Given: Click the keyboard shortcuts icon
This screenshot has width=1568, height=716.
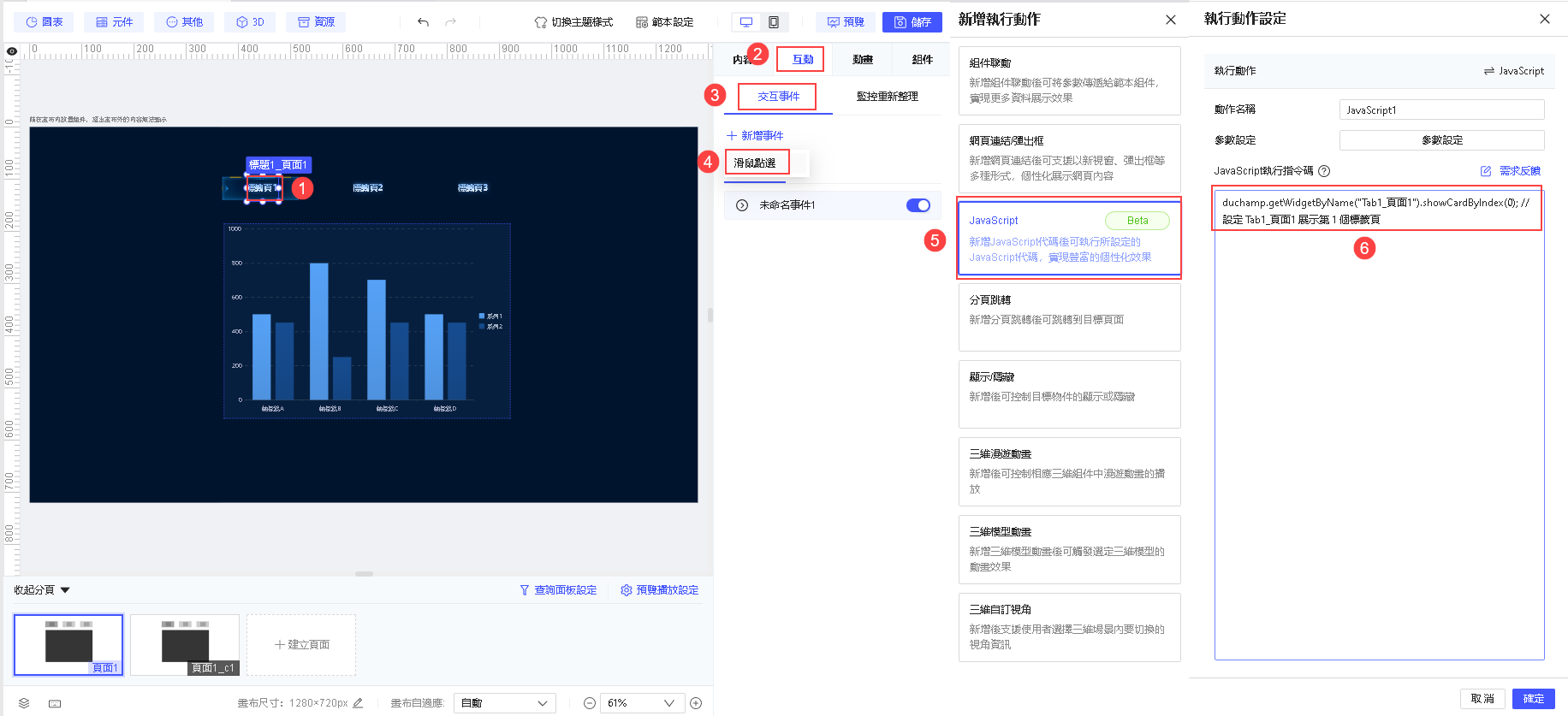Looking at the screenshot, I should point(55,703).
